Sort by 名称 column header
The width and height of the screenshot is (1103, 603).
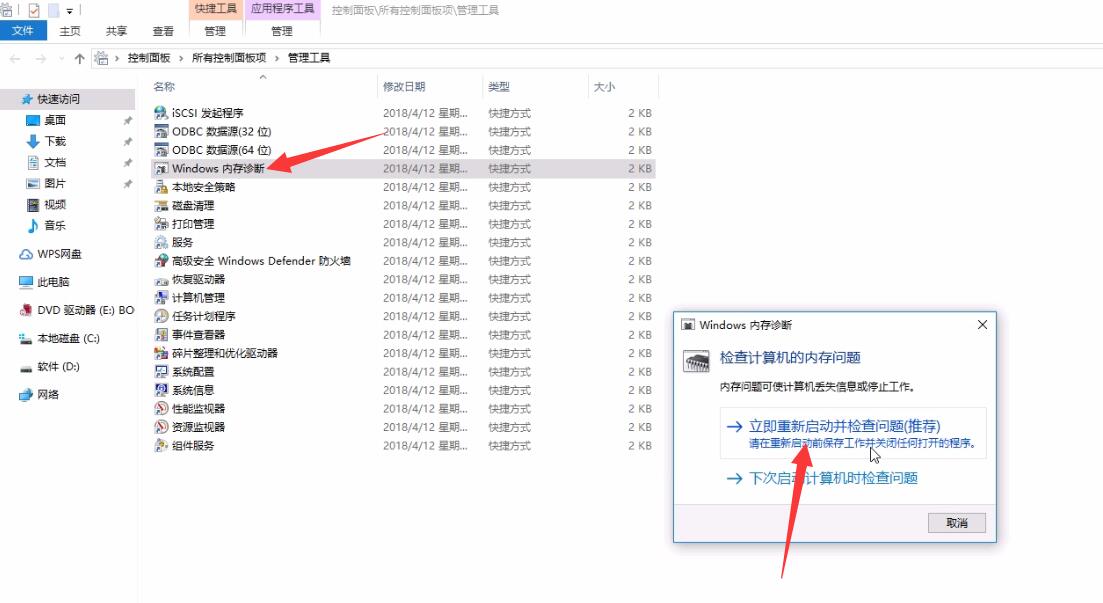click(x=264, y=87)
